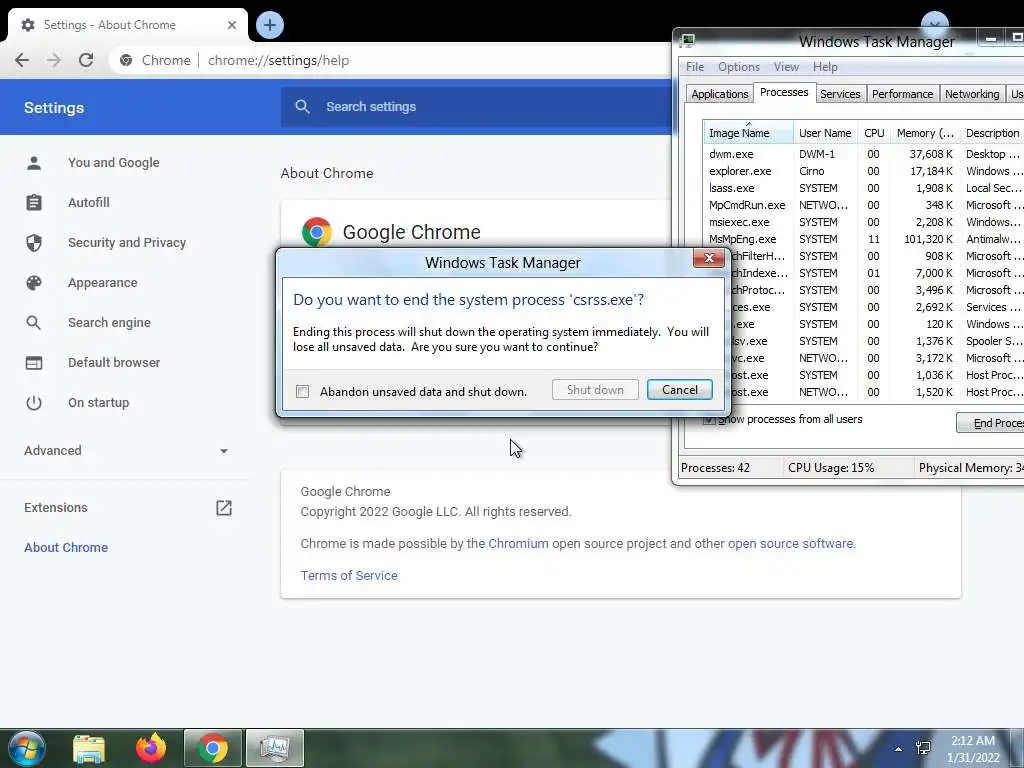The width and height of the screenshot is (1024, 768).
Task: Go to About Chrome in sidebar
Action: [x=66, y=547]
